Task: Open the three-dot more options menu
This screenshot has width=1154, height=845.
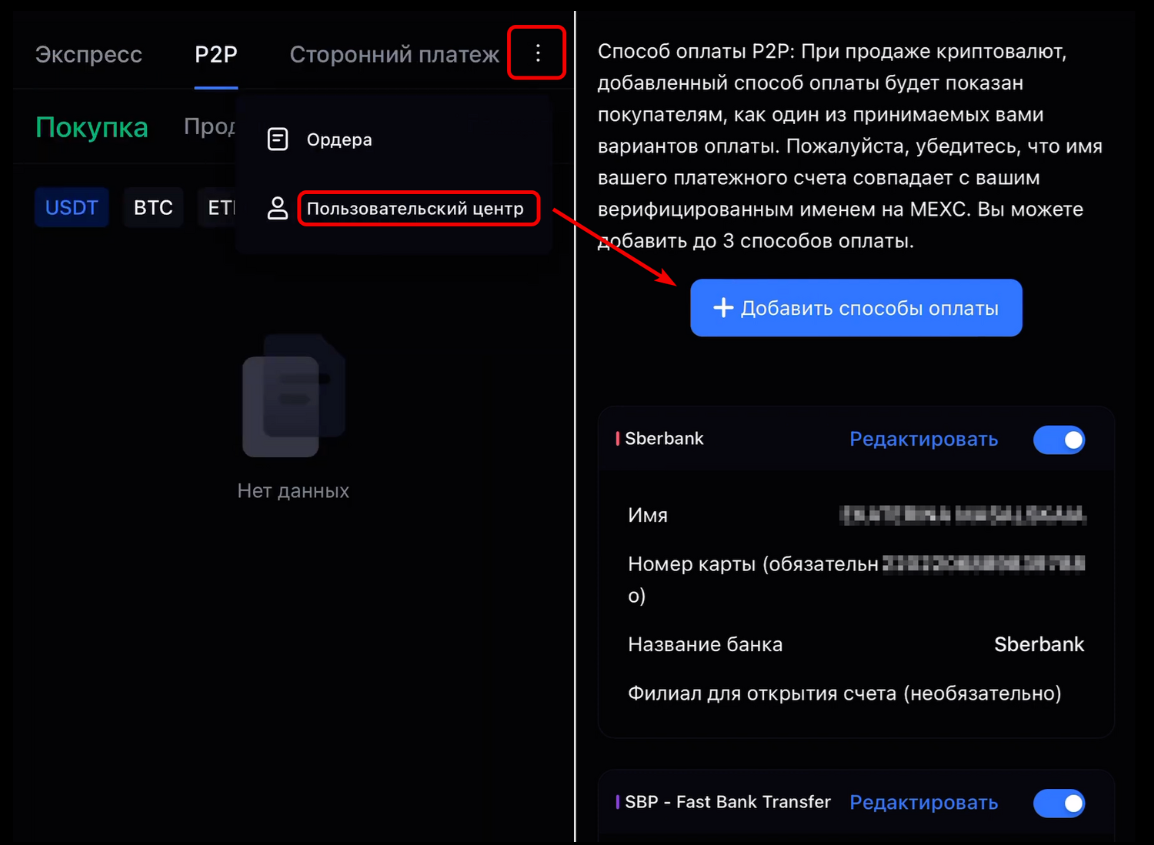Action: [537, 53]
